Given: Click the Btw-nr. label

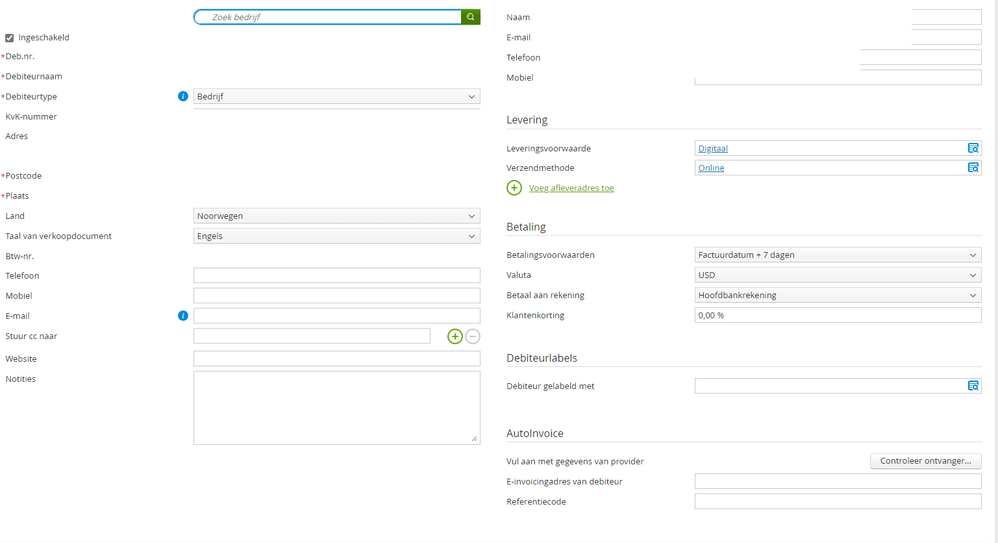Looking at the screenshot, I should tap(20, 256).
